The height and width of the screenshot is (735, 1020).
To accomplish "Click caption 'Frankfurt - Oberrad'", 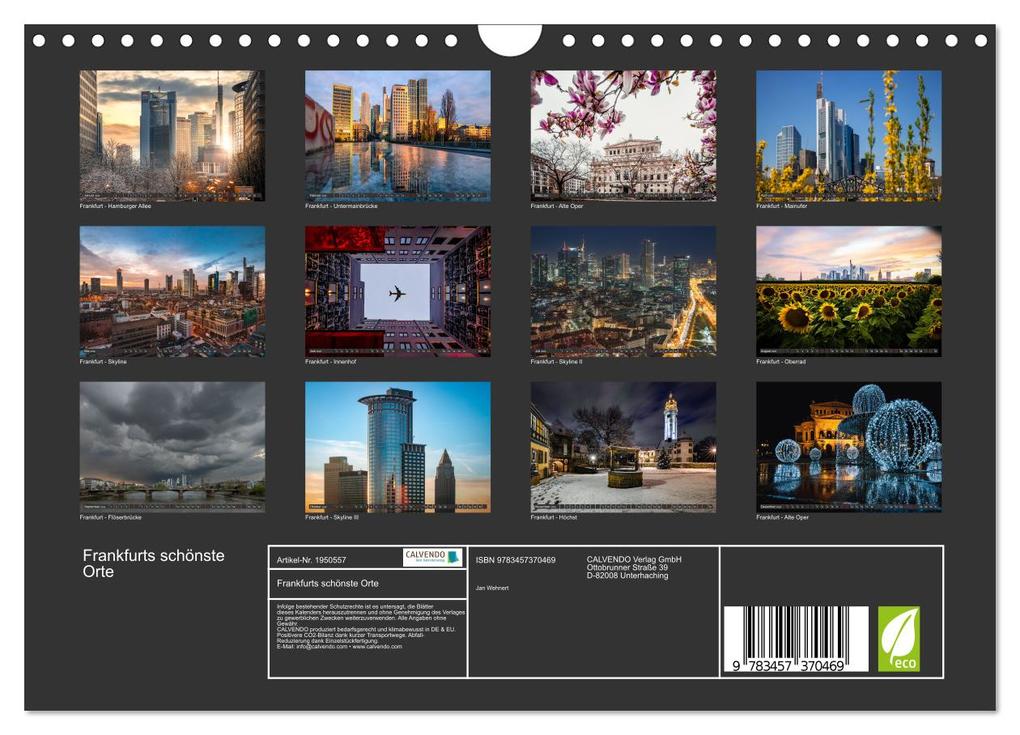I will click(x=781, y=362).
